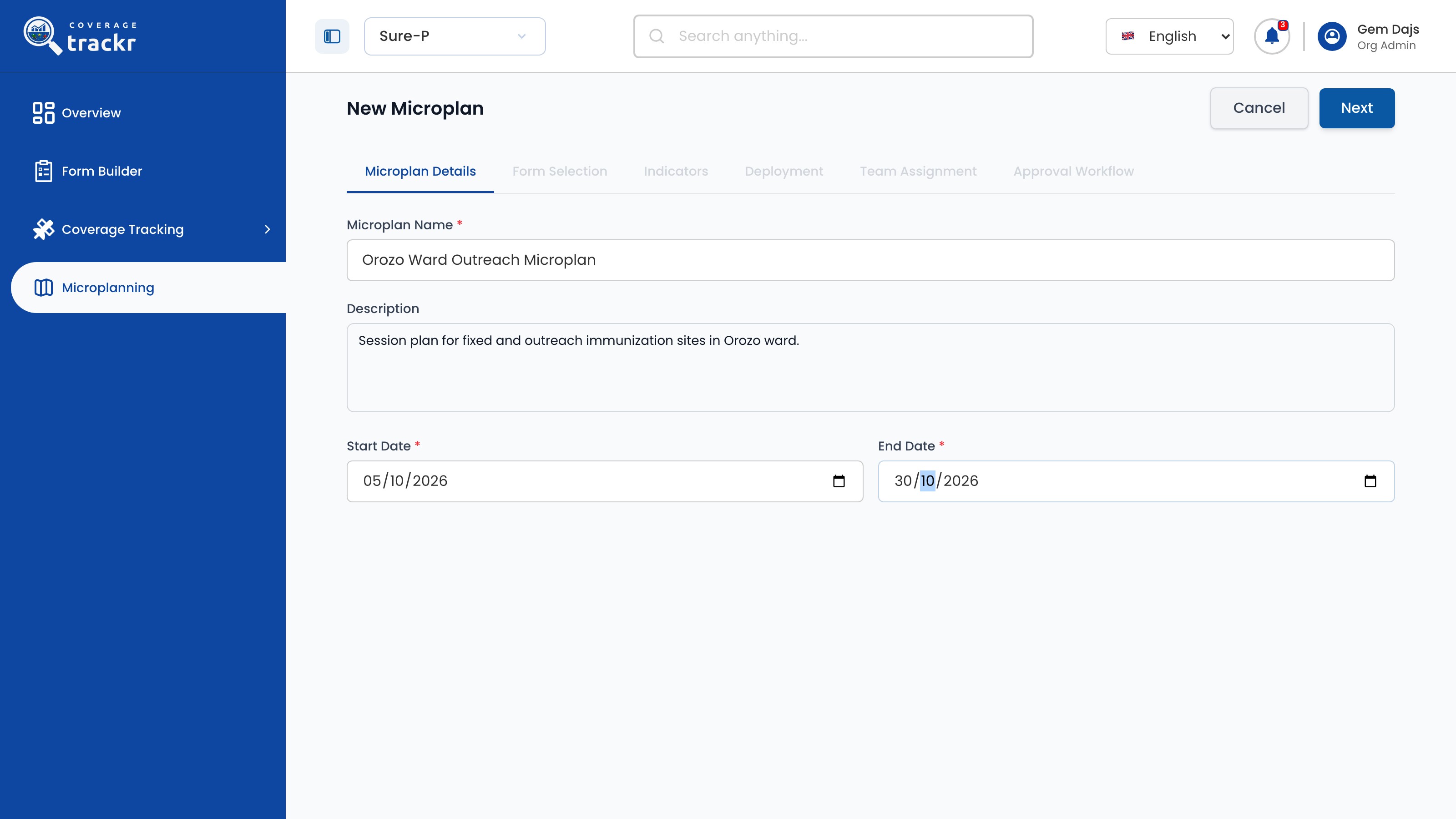Click the Description label
Image resolution: width=1456 pixels, height=819 pixels.
click(383, 308)
